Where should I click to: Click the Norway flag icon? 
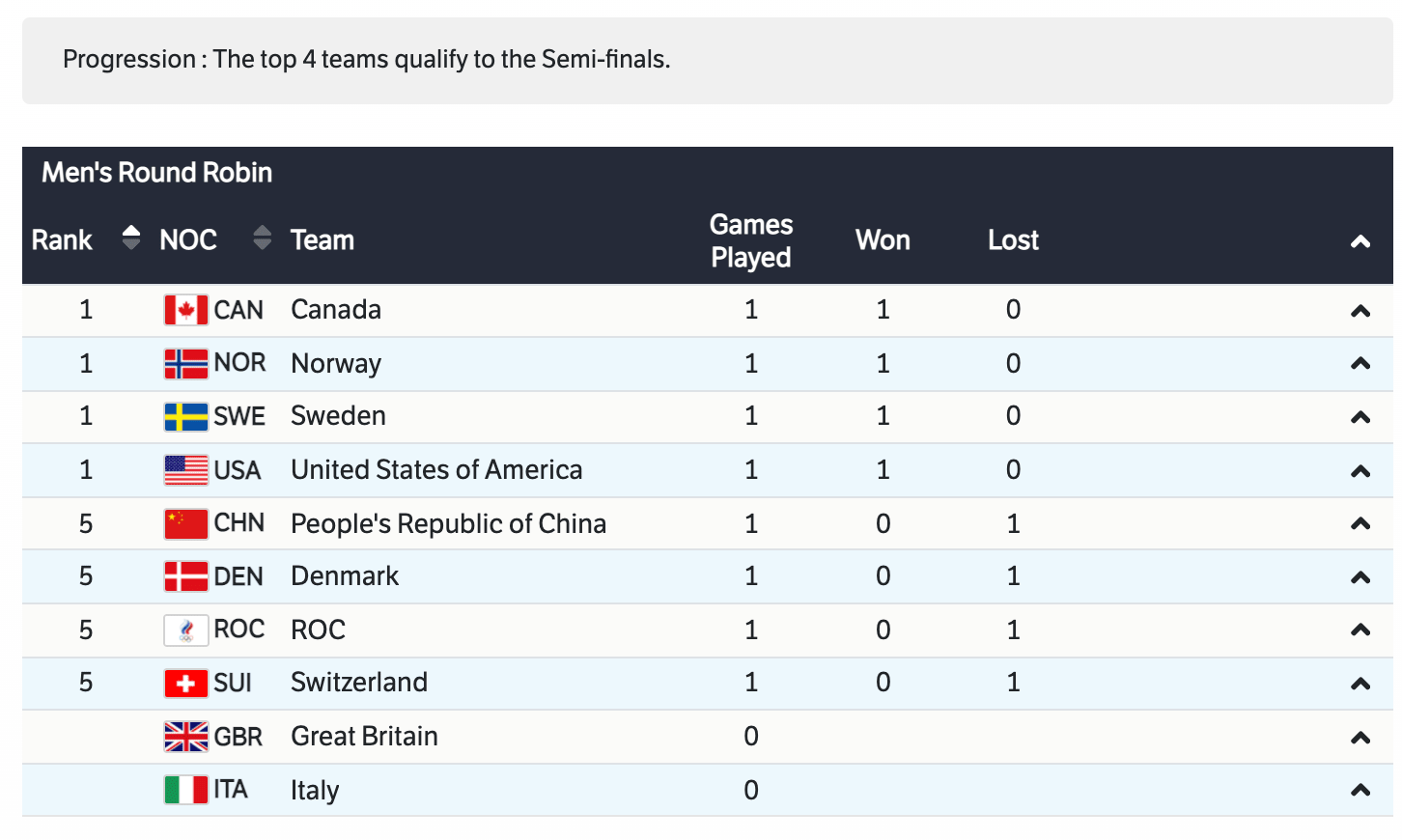click(x=185, y=364)
